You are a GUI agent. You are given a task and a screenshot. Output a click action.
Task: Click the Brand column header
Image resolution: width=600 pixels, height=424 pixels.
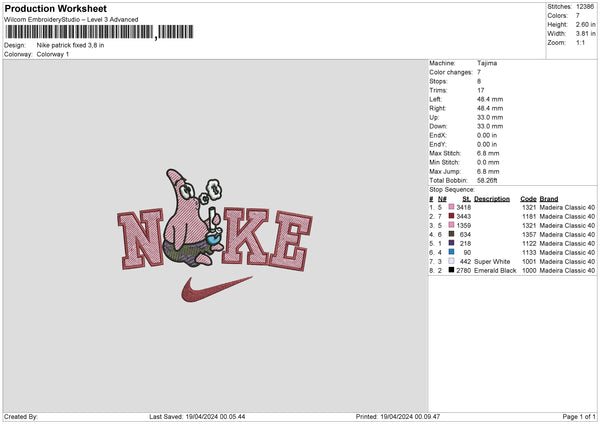point(549,199)
